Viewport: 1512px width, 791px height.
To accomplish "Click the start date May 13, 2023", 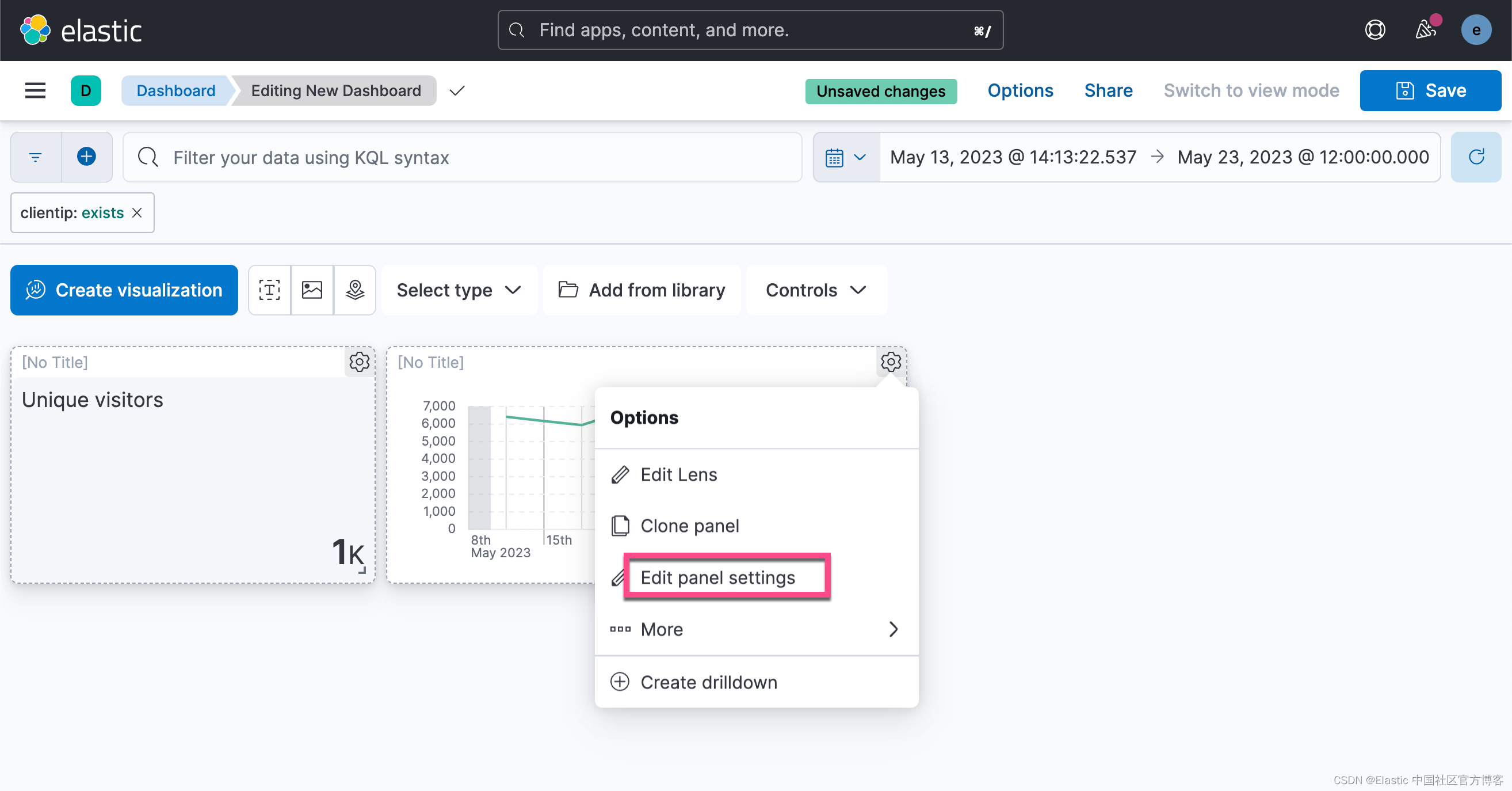I will pyautogui.click(x=1013, y=157).
